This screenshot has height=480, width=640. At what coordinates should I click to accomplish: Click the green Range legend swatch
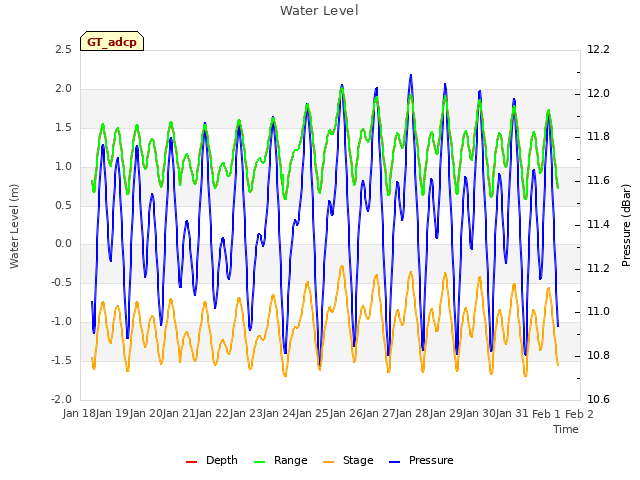pos(259,462)
